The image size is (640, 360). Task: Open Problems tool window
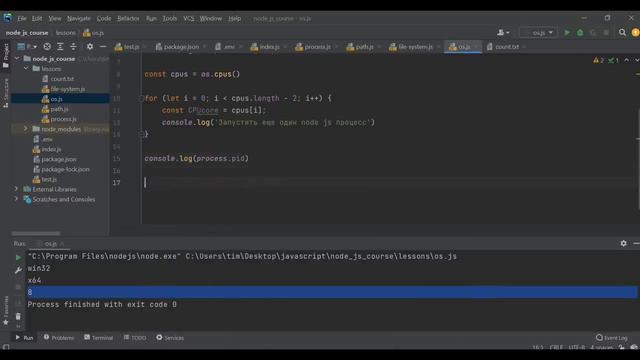point(59,338)
